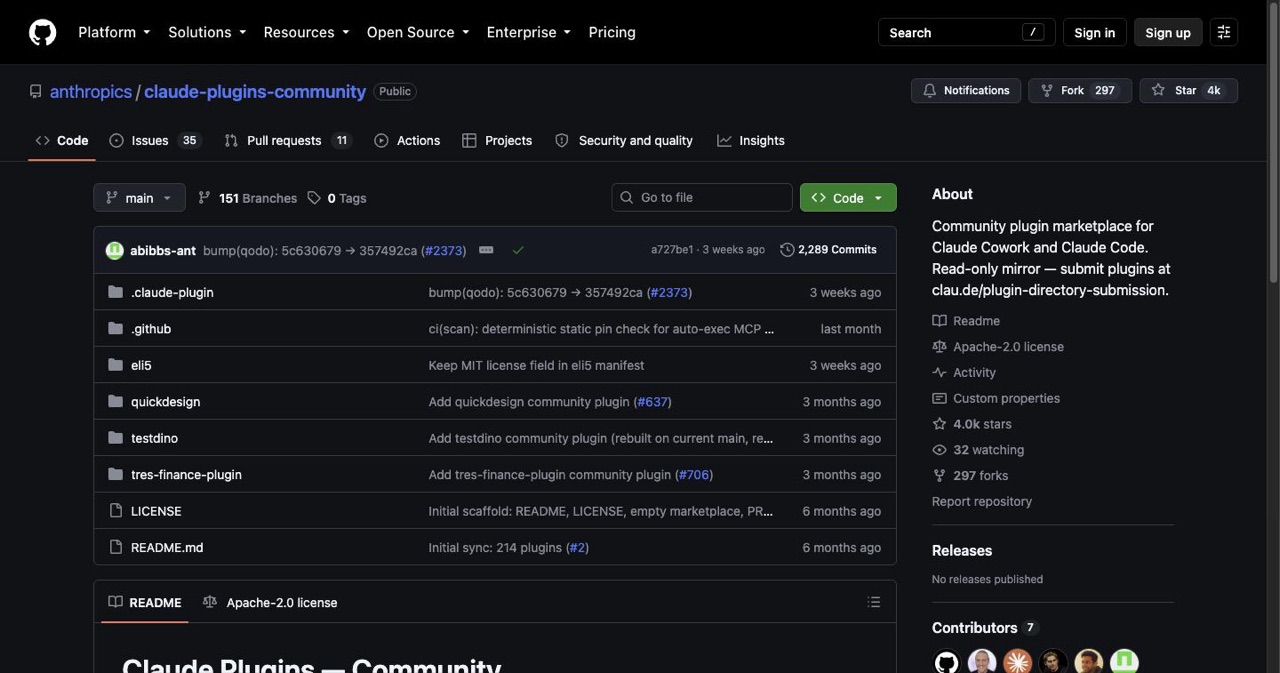1280x673 pixels.
Task: Switch to the Apache-2.0 license tab
Action: click(270, 602)
